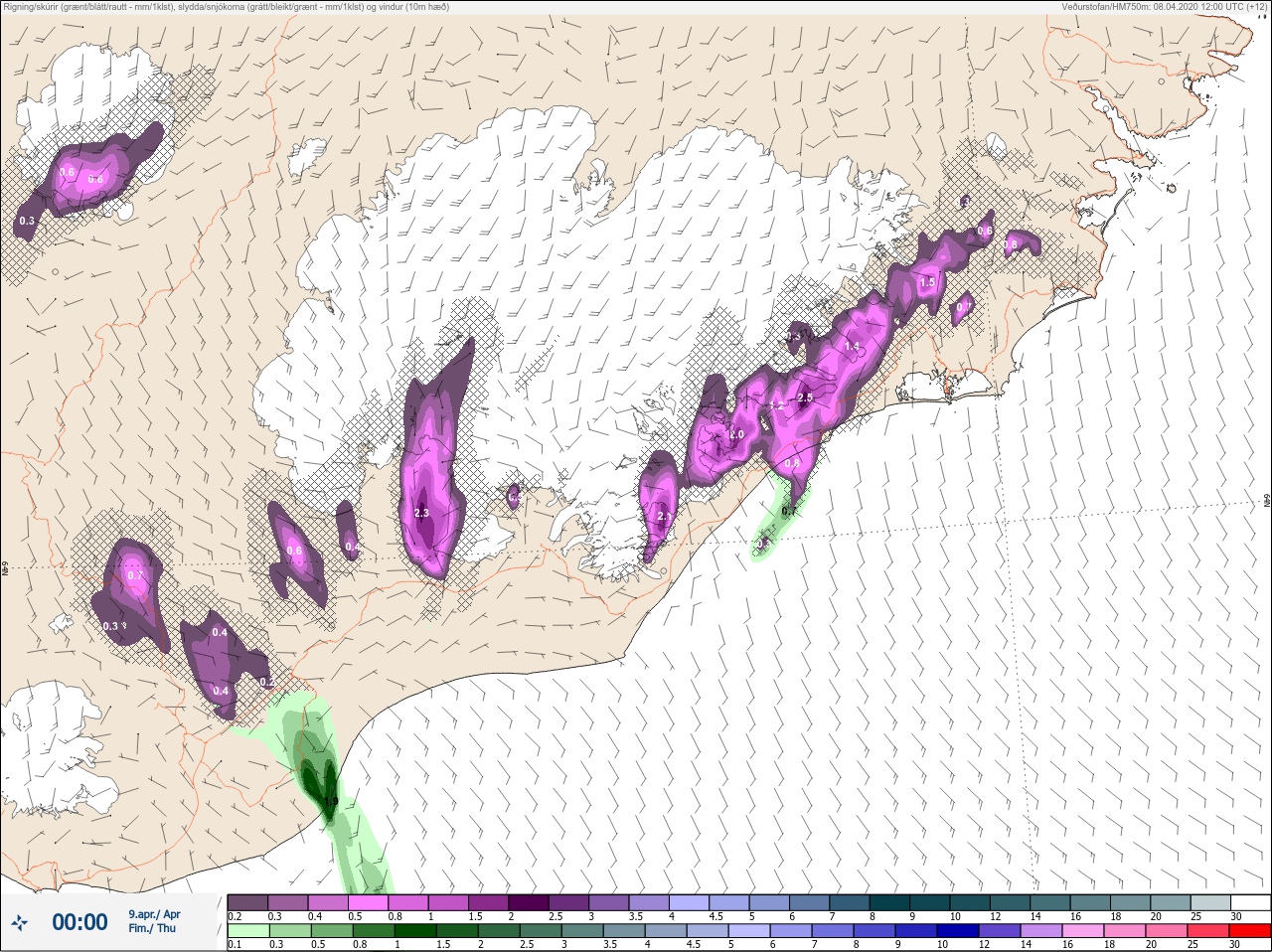The width and height of the screenshot is (1272, 952).
Task: Select the darkest green 1 rain legend swatch
Action: tap(415, 930)
